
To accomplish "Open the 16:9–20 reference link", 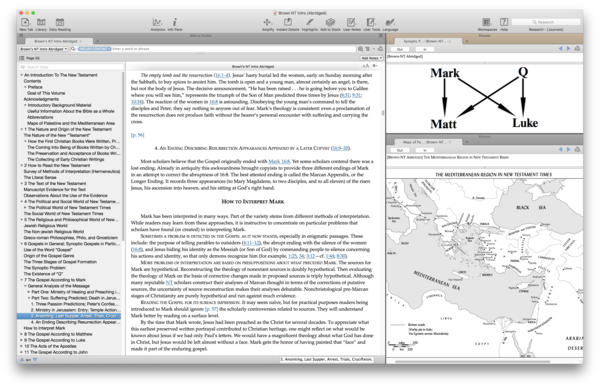I will (x=340, y=148).
